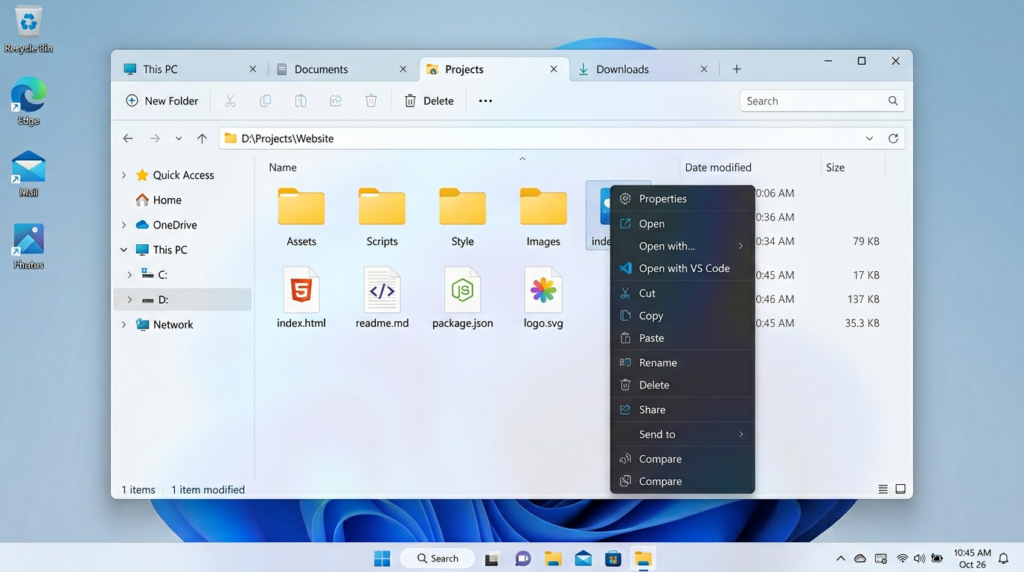Select Rename in the context menu
The image size is (1024, 572).
coord(658,362)
